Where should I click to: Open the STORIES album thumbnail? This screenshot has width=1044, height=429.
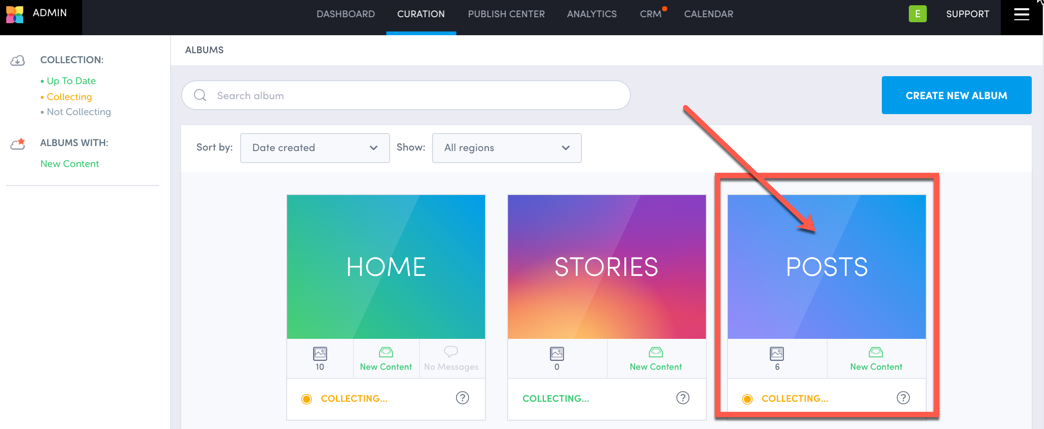coord(606,266)
